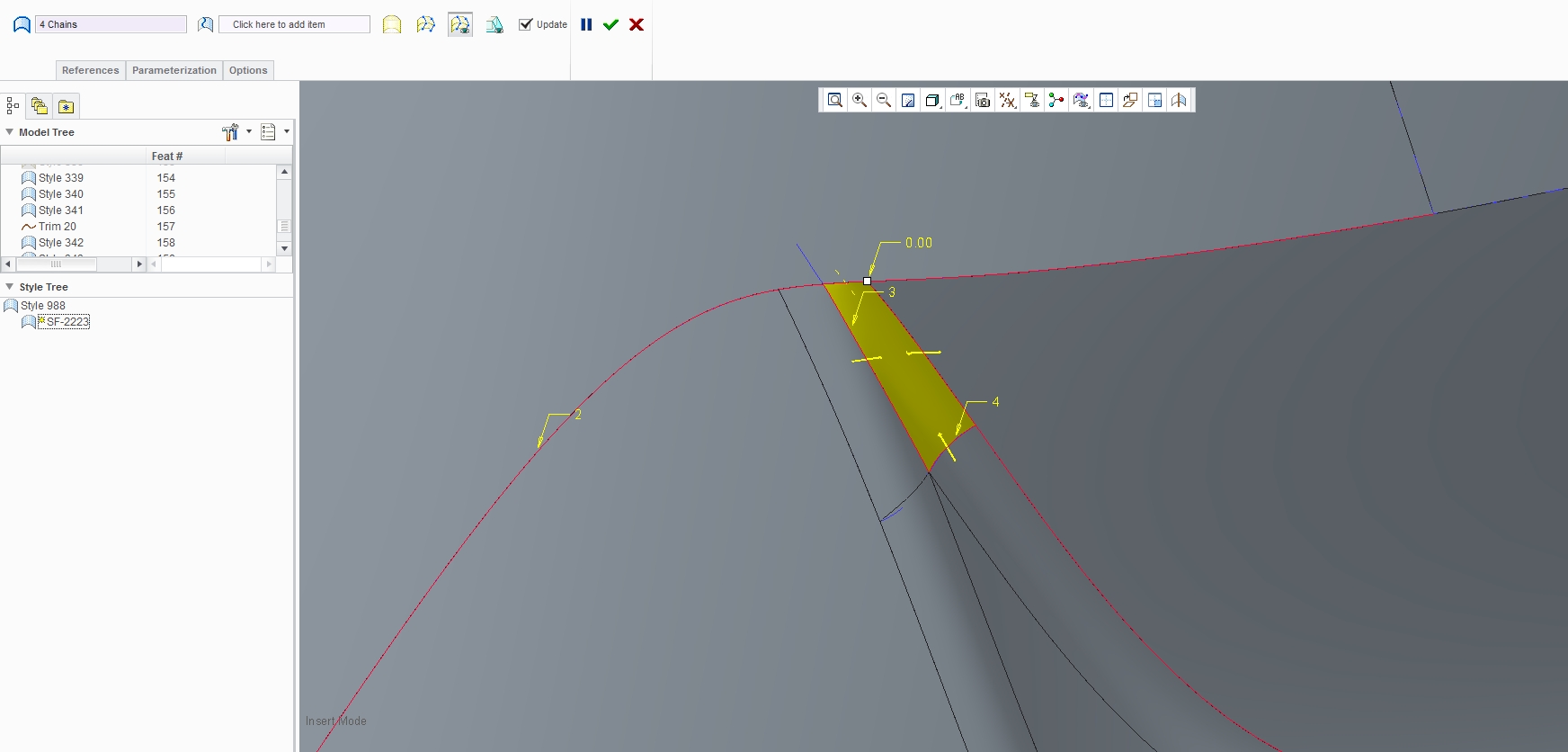
Task: Click the Zoom Out magnifier icon
Action: pos(884,100)
